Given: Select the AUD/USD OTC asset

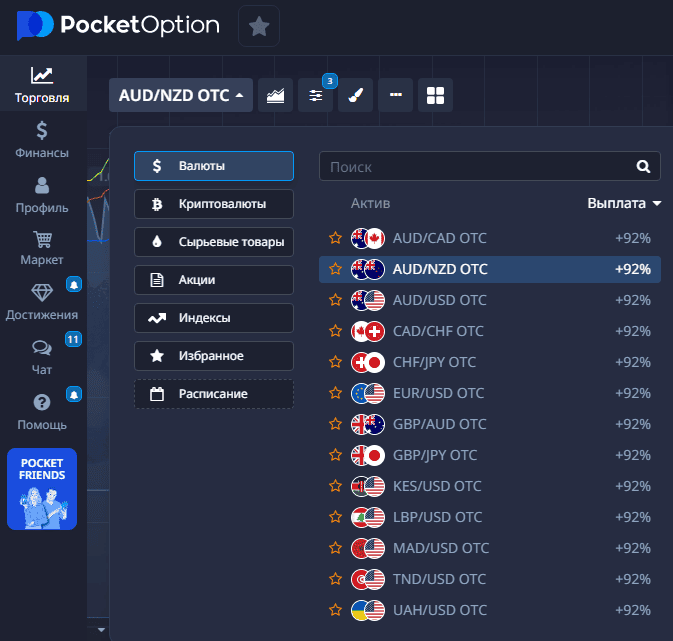Looking at the screenshot, I should pyautogui.click(x=490, y=300).
